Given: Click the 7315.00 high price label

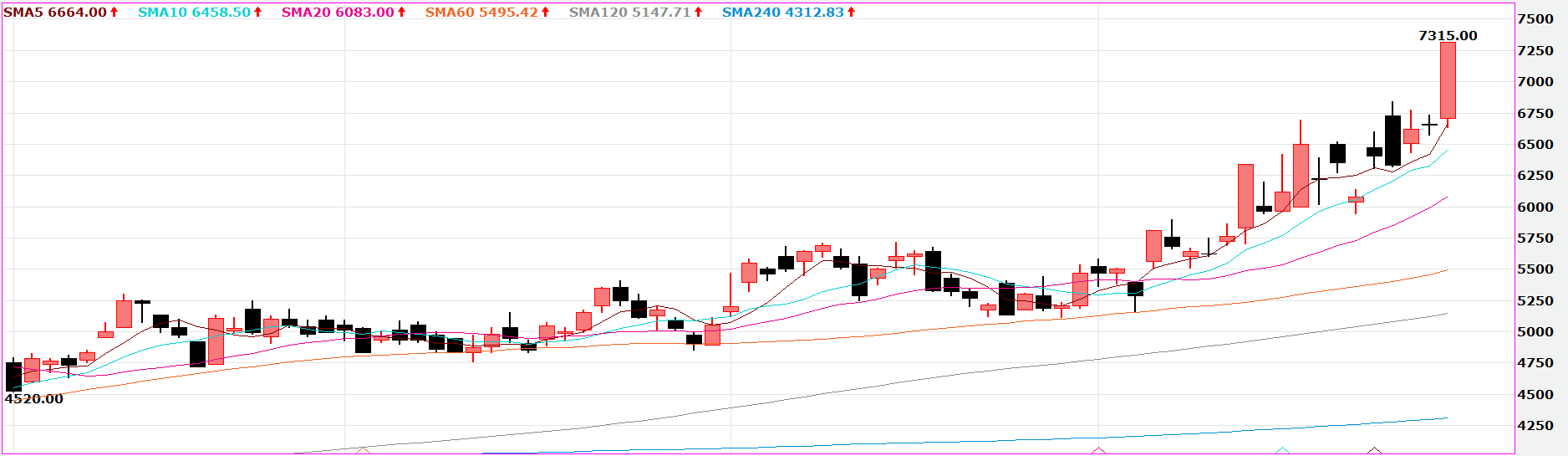Looking at the screenshot, I should click(x=1448, y=36).
